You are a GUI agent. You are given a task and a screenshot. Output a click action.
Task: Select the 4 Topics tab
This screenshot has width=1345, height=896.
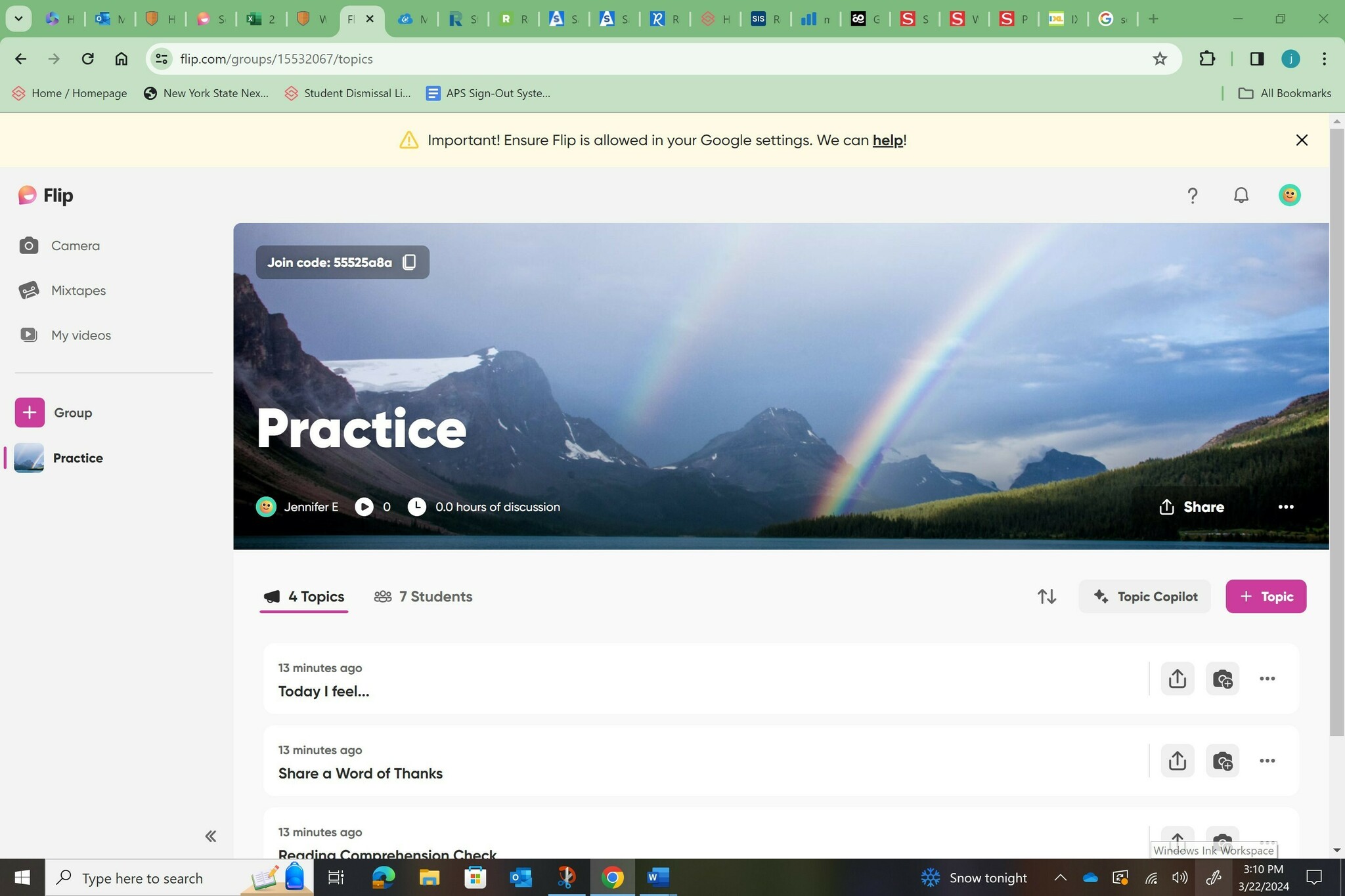pos(304,597)
